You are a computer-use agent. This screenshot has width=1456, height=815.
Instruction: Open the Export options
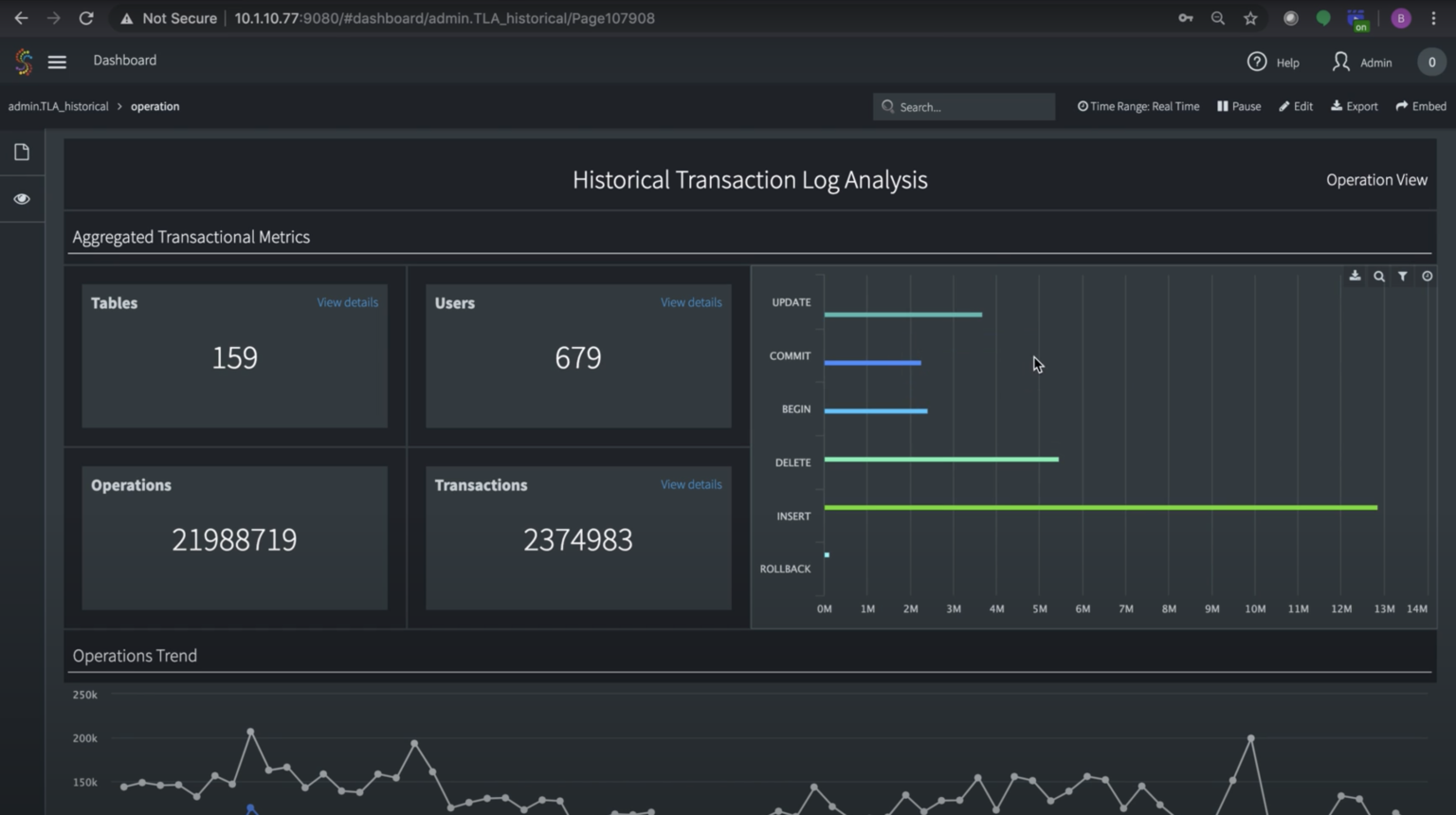click(x=1355, y=106)
